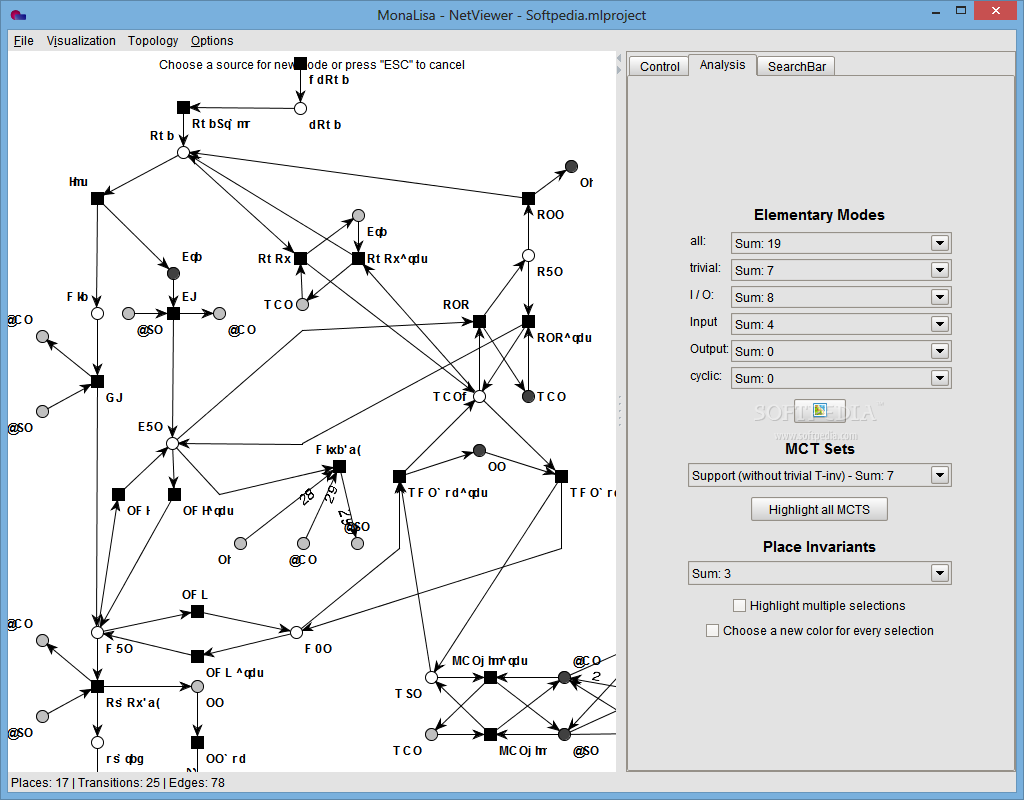Select the place node labeled TCOf
1024x800 pixels.
[479, 396]
